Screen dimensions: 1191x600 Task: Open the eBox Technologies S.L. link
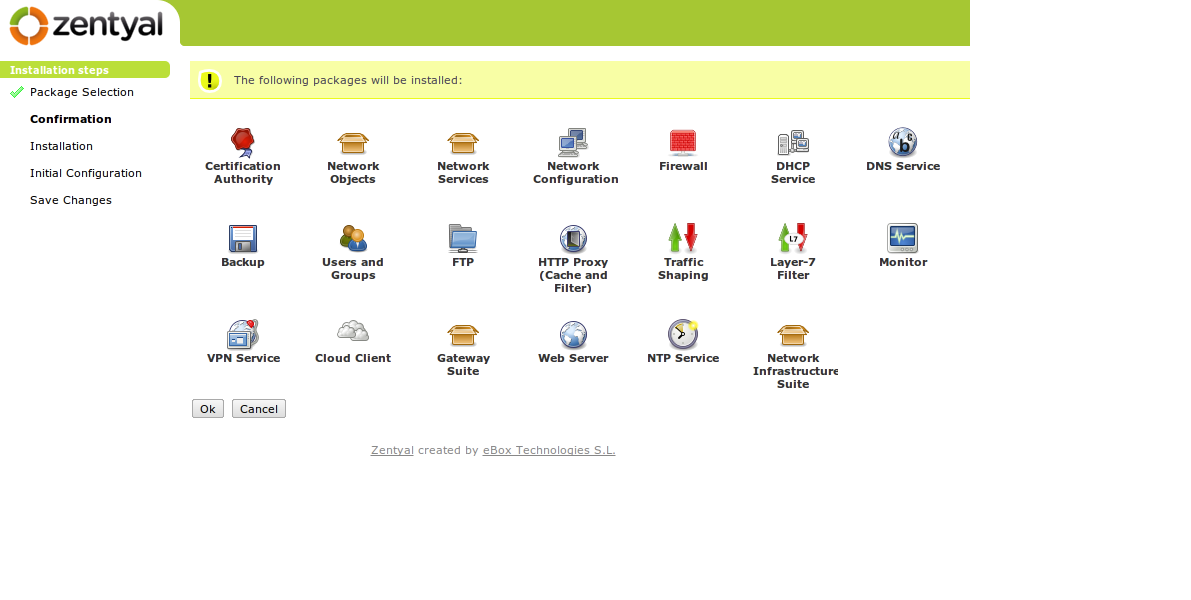tap(549, 450)
